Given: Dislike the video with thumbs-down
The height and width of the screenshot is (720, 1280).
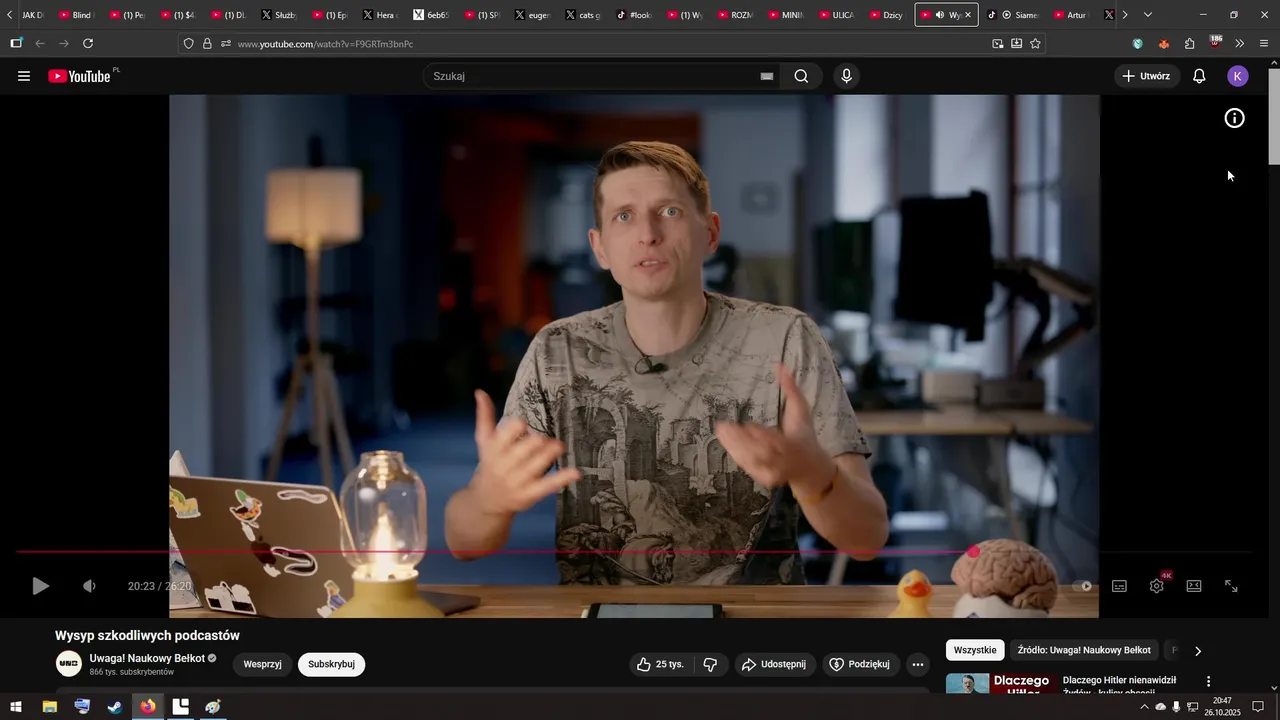Looking at the screenshot, I should click(711, 664).
